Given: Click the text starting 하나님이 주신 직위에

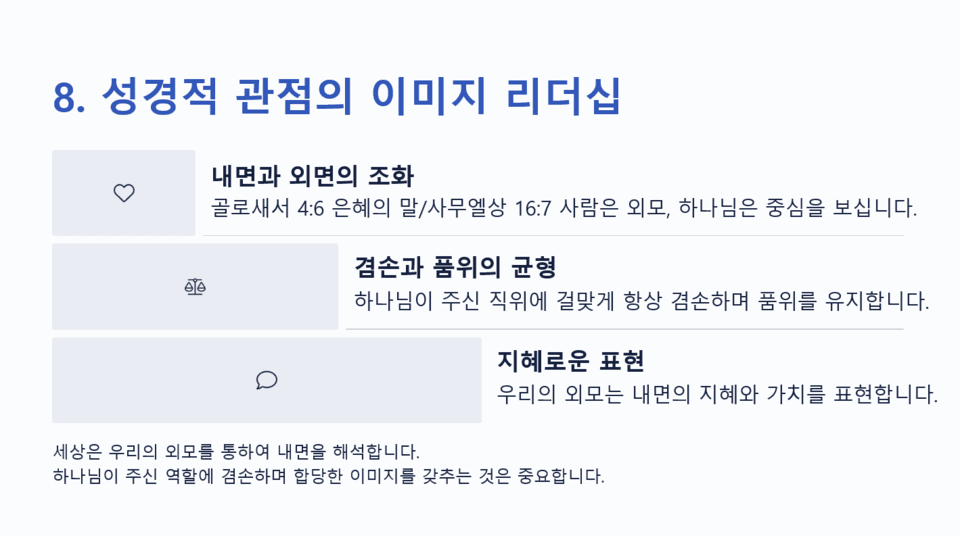Looking at the screenshot, I should (642, 301).
